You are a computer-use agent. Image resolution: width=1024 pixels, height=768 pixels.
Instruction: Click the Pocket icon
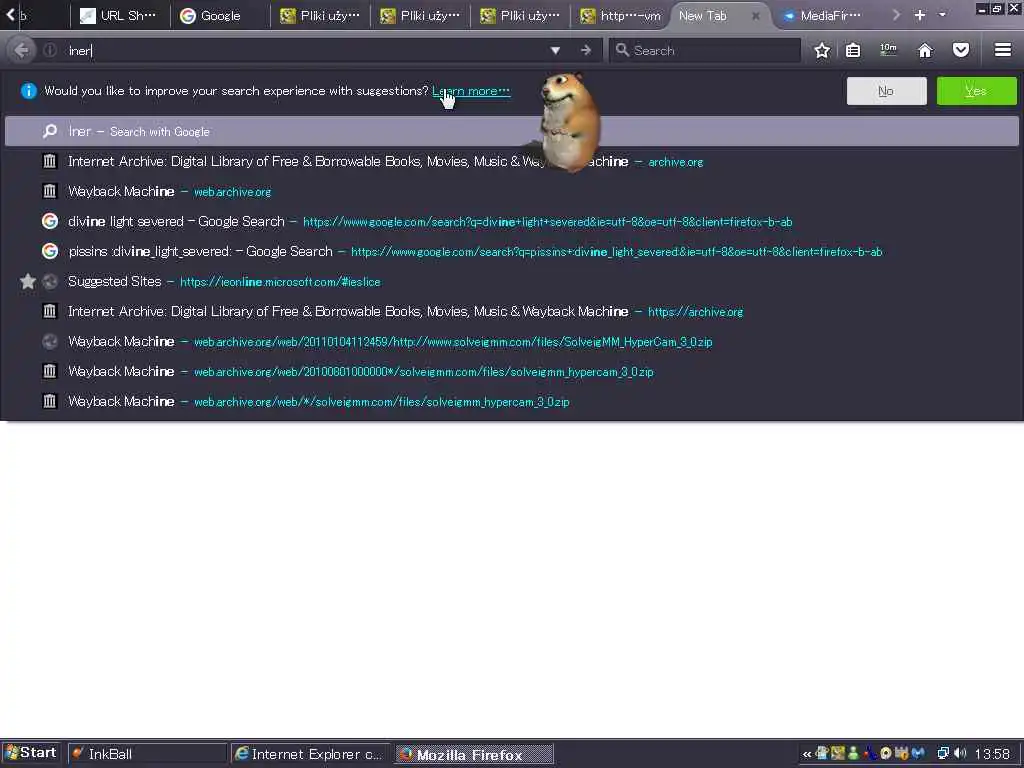tap(961, 50)
